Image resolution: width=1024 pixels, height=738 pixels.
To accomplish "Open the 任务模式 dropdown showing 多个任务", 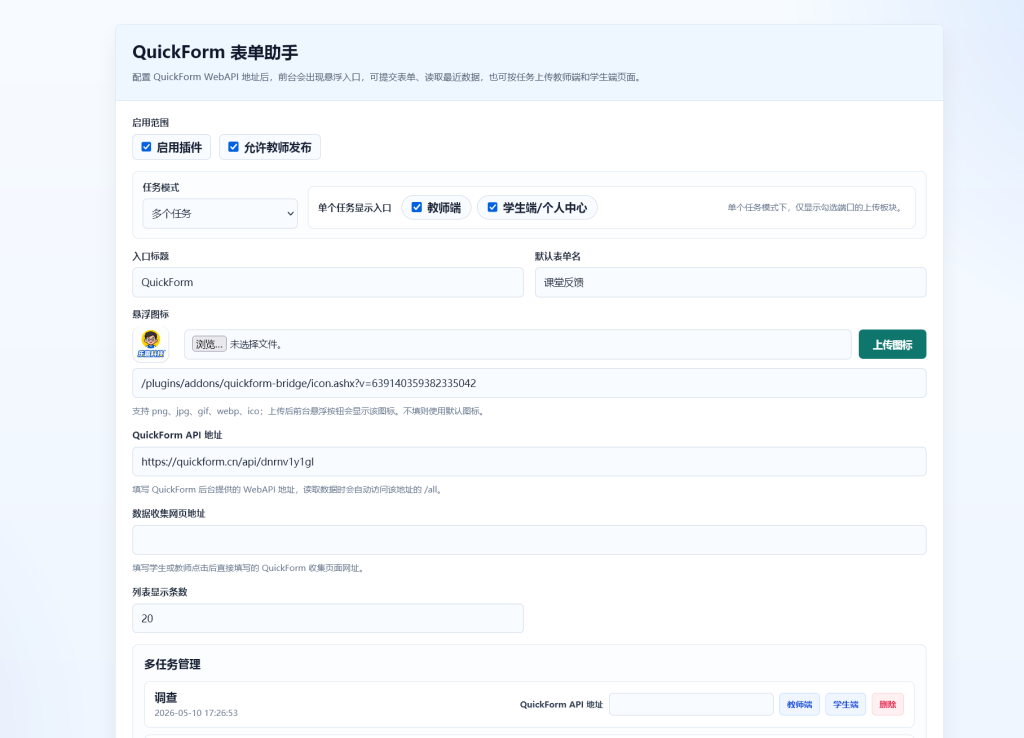I will [220, 214].
